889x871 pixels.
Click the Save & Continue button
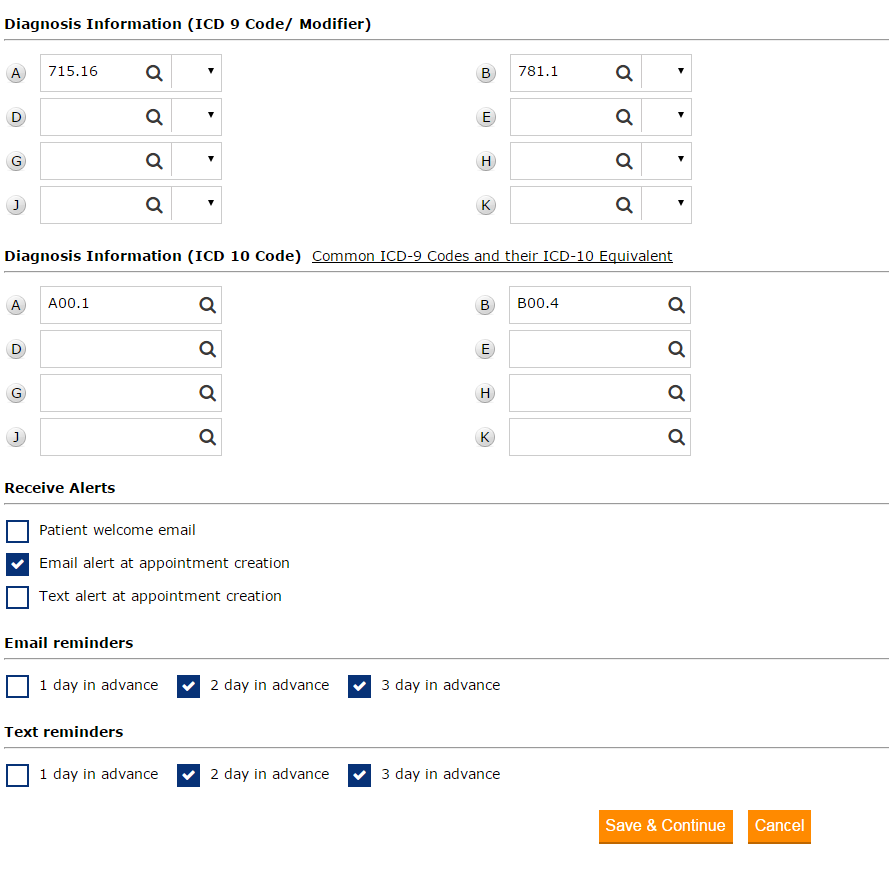click(x=665, y=826)
